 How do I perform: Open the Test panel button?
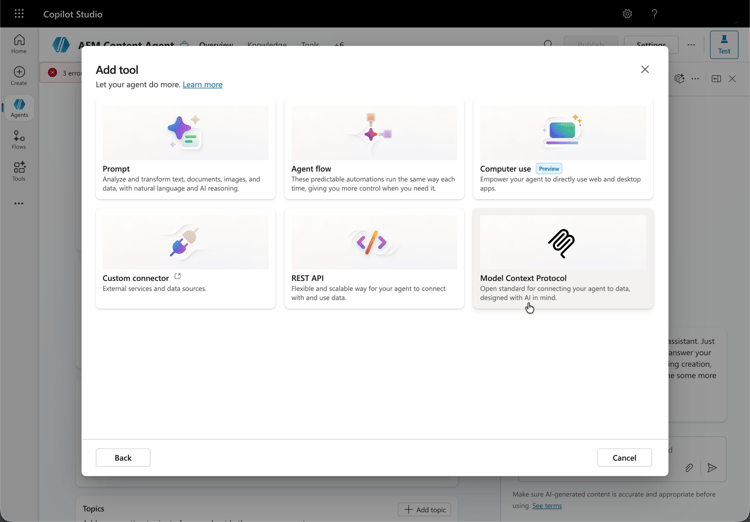(724, 44)
